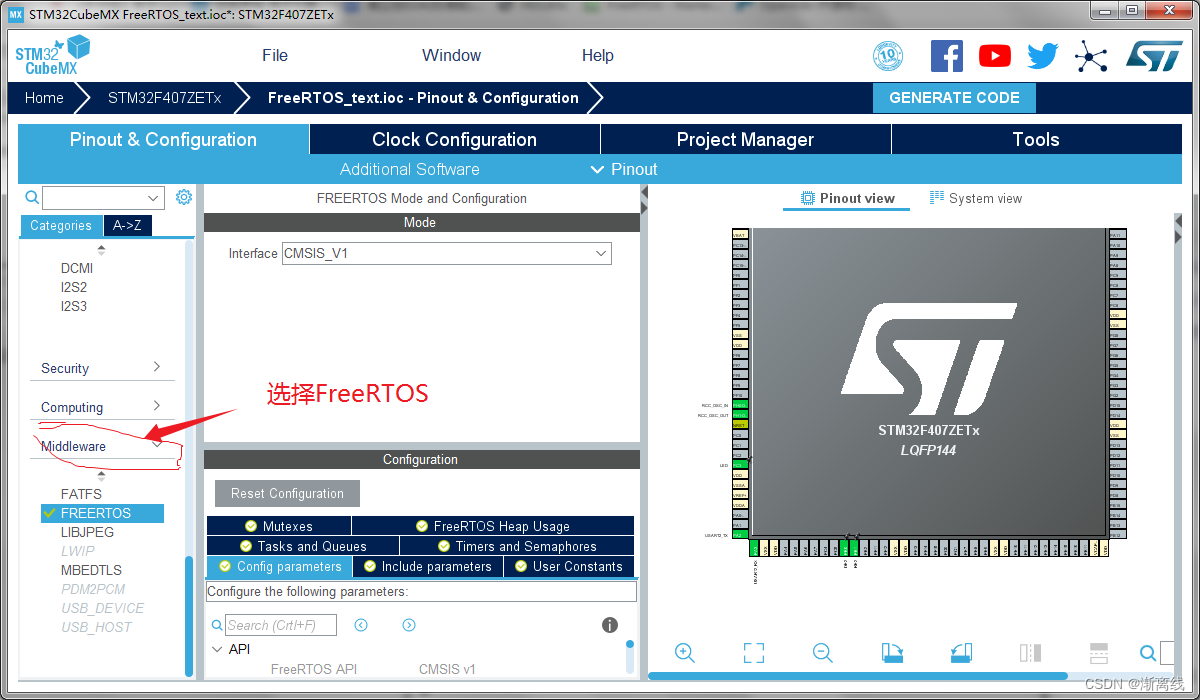Screen dimensions: 1200x700
Task: Open the FreeRTOS Heap Usage tab
Action: pyautogui.click(x=493, y=526)
